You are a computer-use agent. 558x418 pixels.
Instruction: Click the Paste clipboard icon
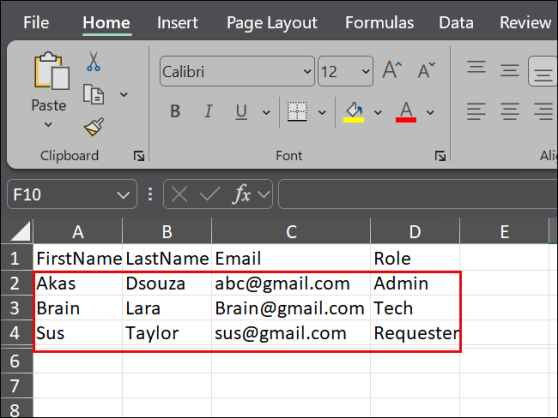click(51, 71)
